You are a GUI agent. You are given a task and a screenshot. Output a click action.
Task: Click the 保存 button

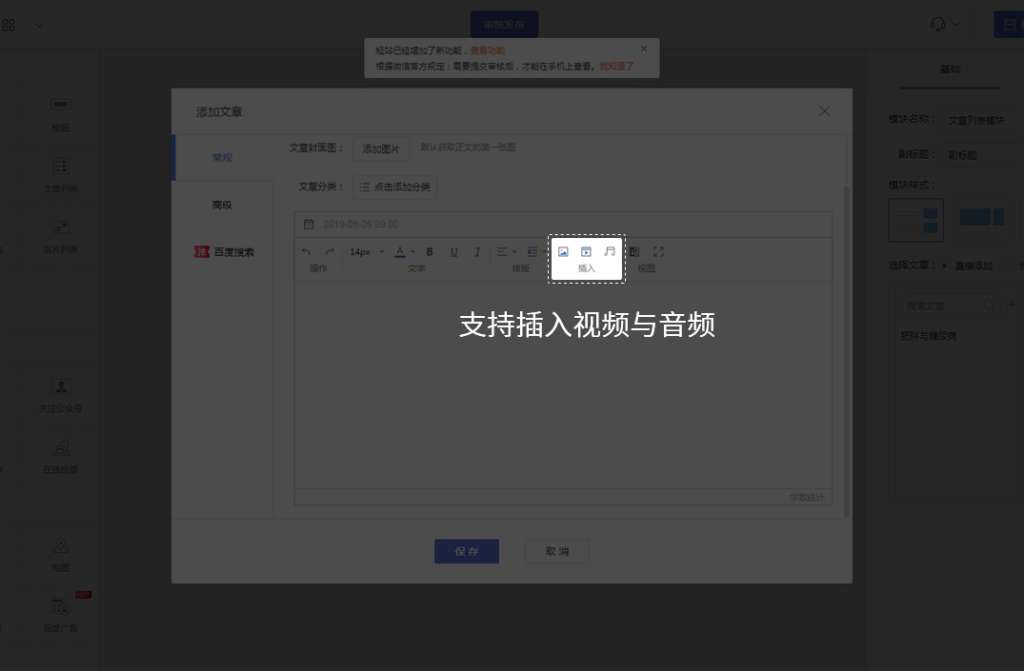tap(467, 551)
